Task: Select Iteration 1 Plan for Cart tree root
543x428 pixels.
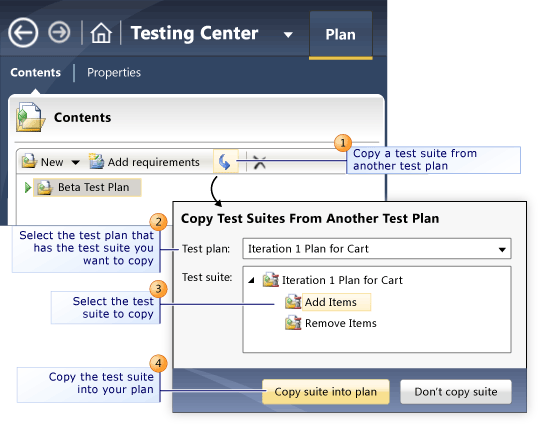Action: click(342, 280)
